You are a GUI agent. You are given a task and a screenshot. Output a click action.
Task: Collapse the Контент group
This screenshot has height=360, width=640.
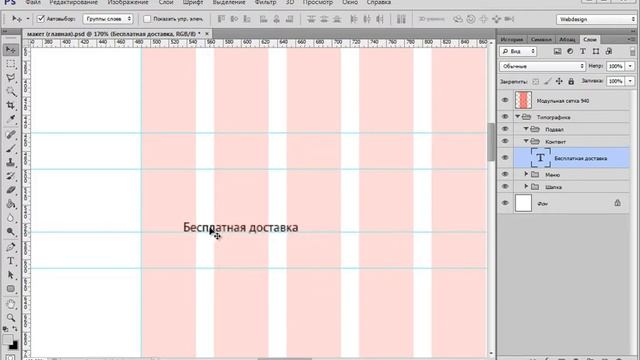coord(526,141)
